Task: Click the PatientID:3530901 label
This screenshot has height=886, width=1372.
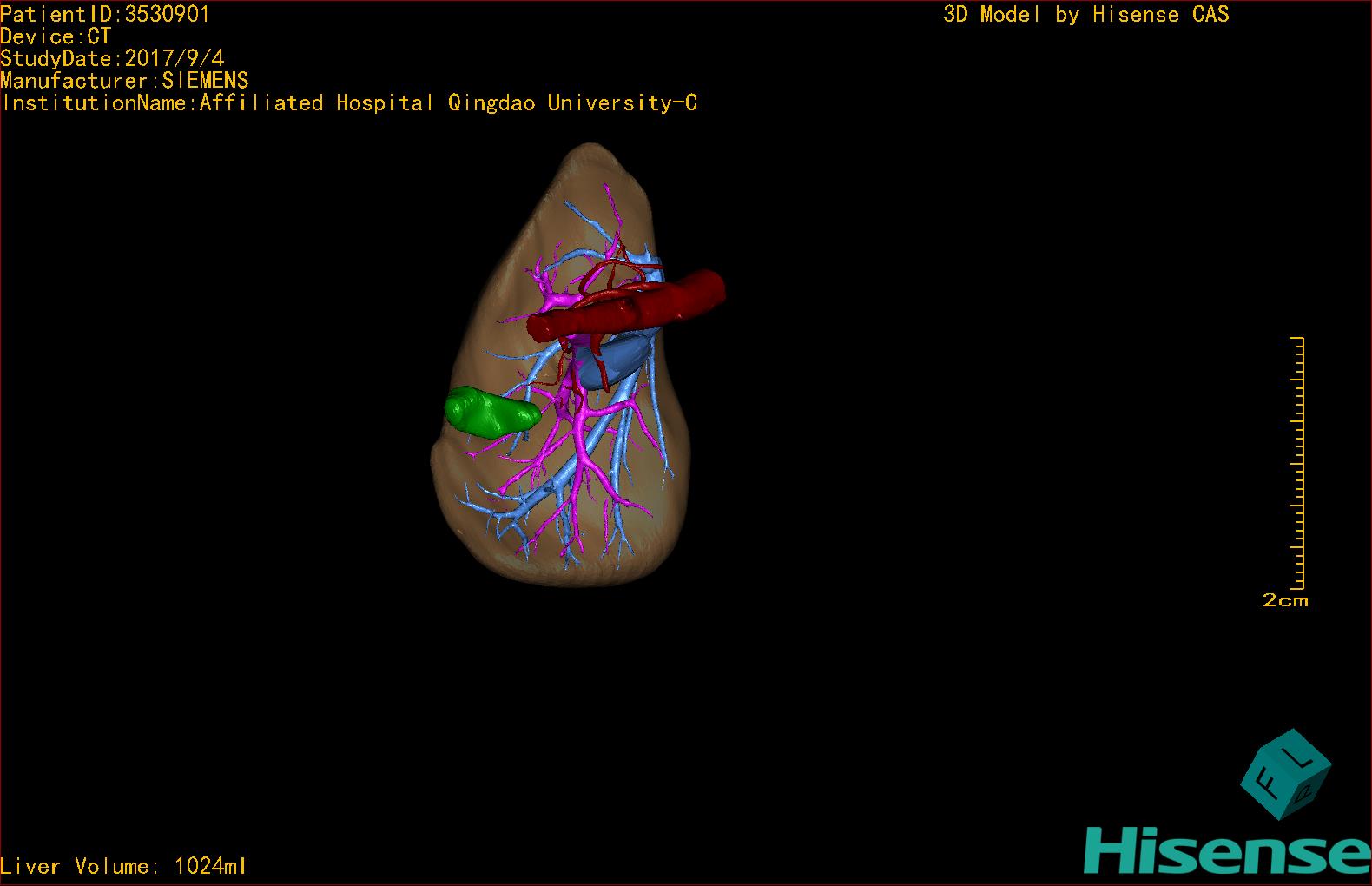Action: pyautogui.click(x=105, y=14)
